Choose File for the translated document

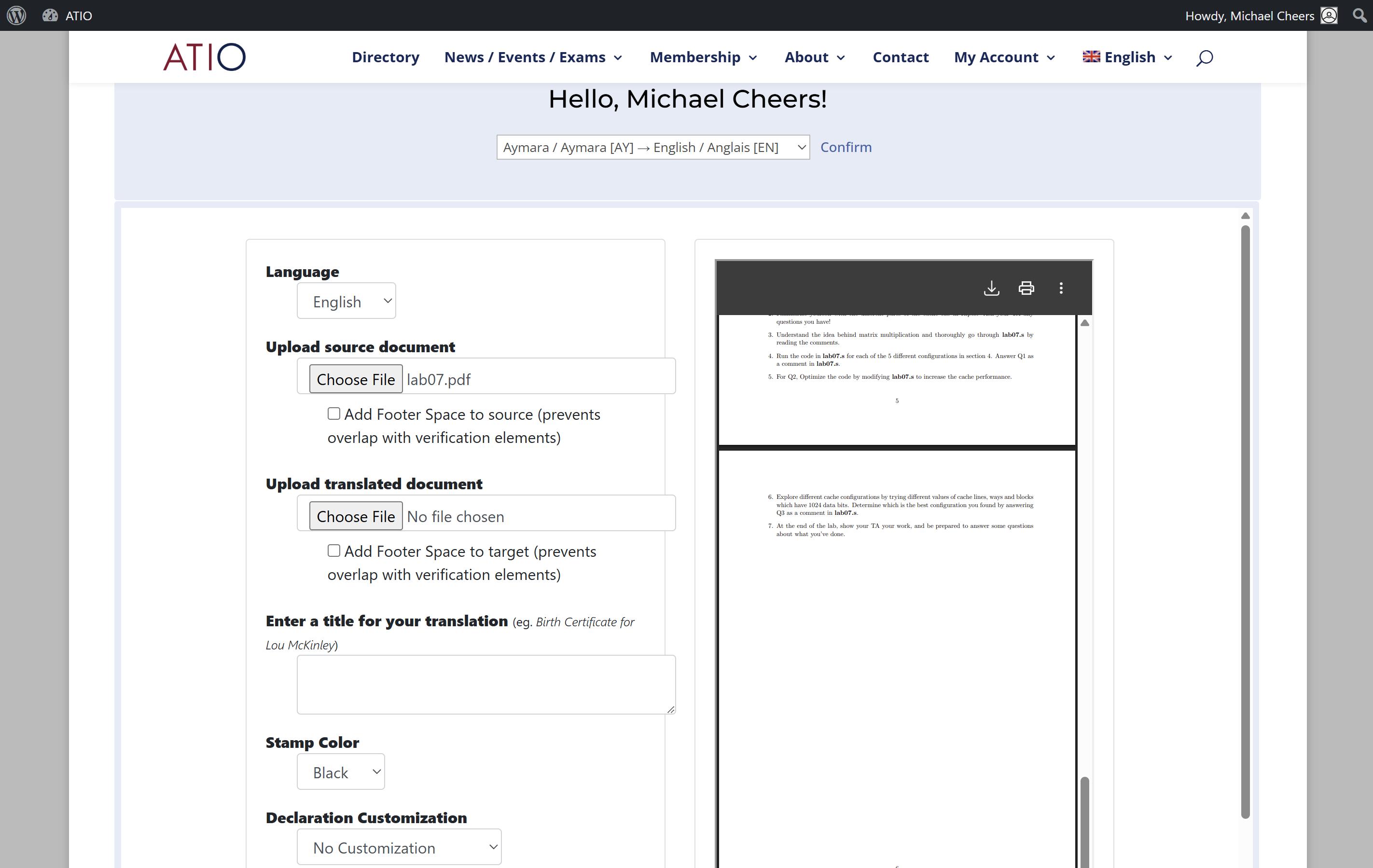[355, 516]
